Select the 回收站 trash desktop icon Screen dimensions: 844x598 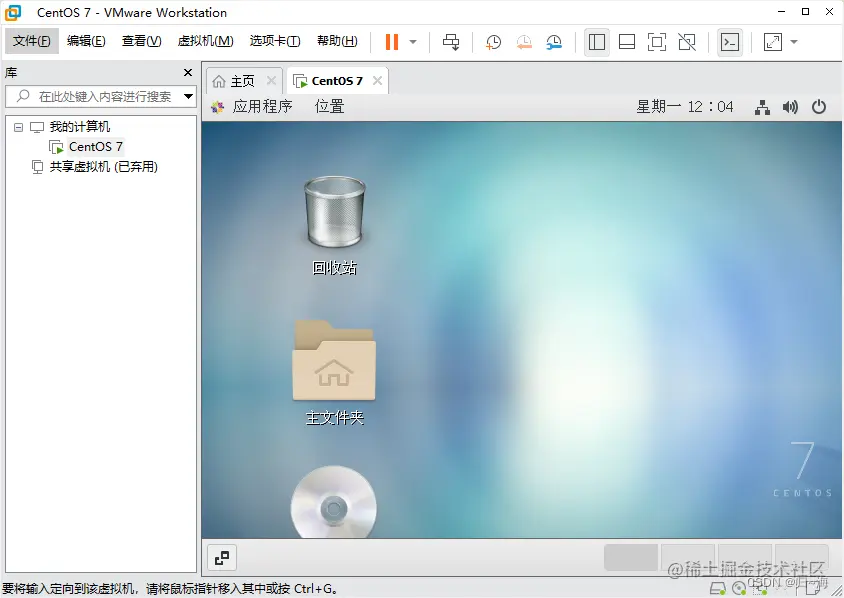pos(335,226)
